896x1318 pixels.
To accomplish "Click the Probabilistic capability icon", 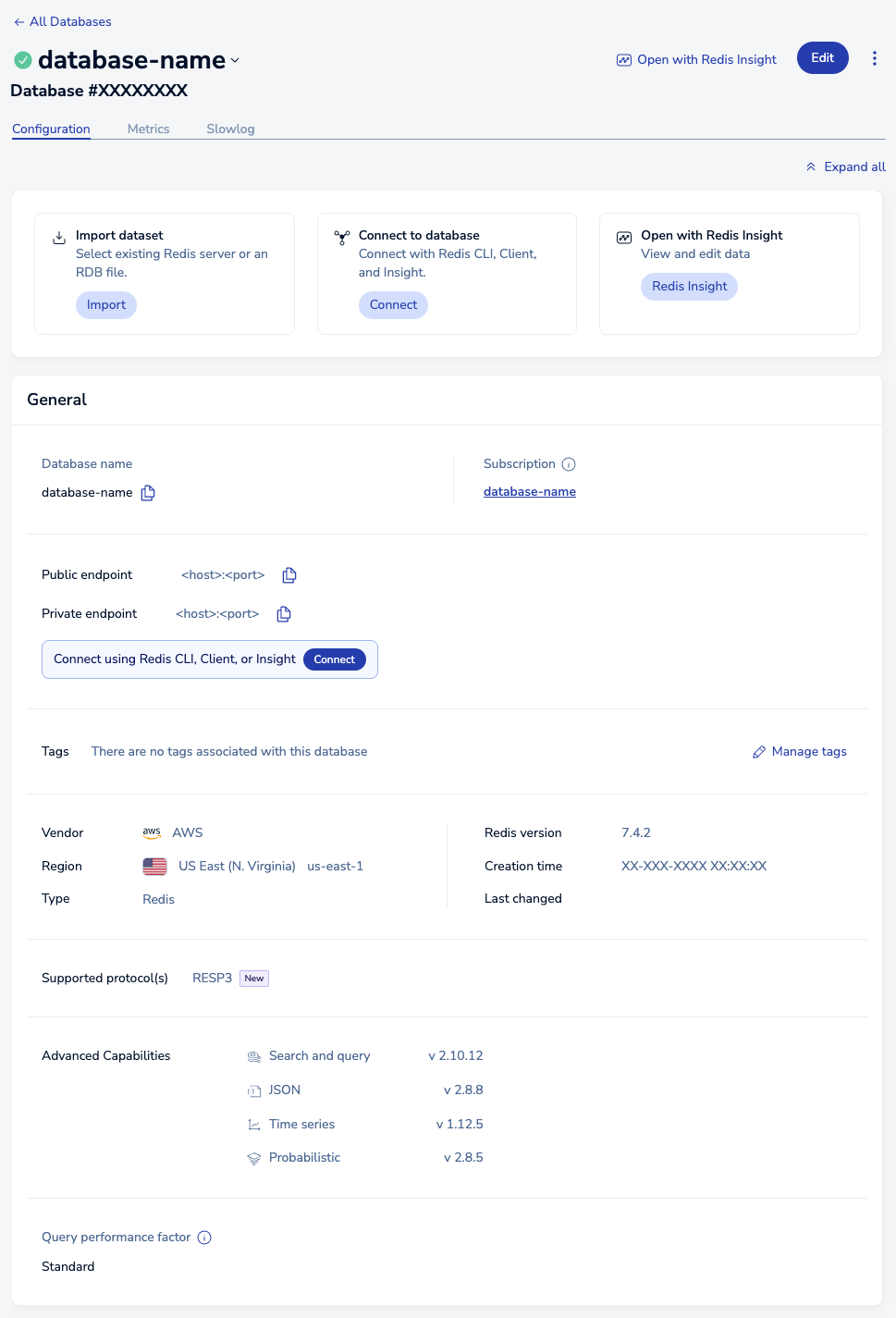I will (254, 1158).
